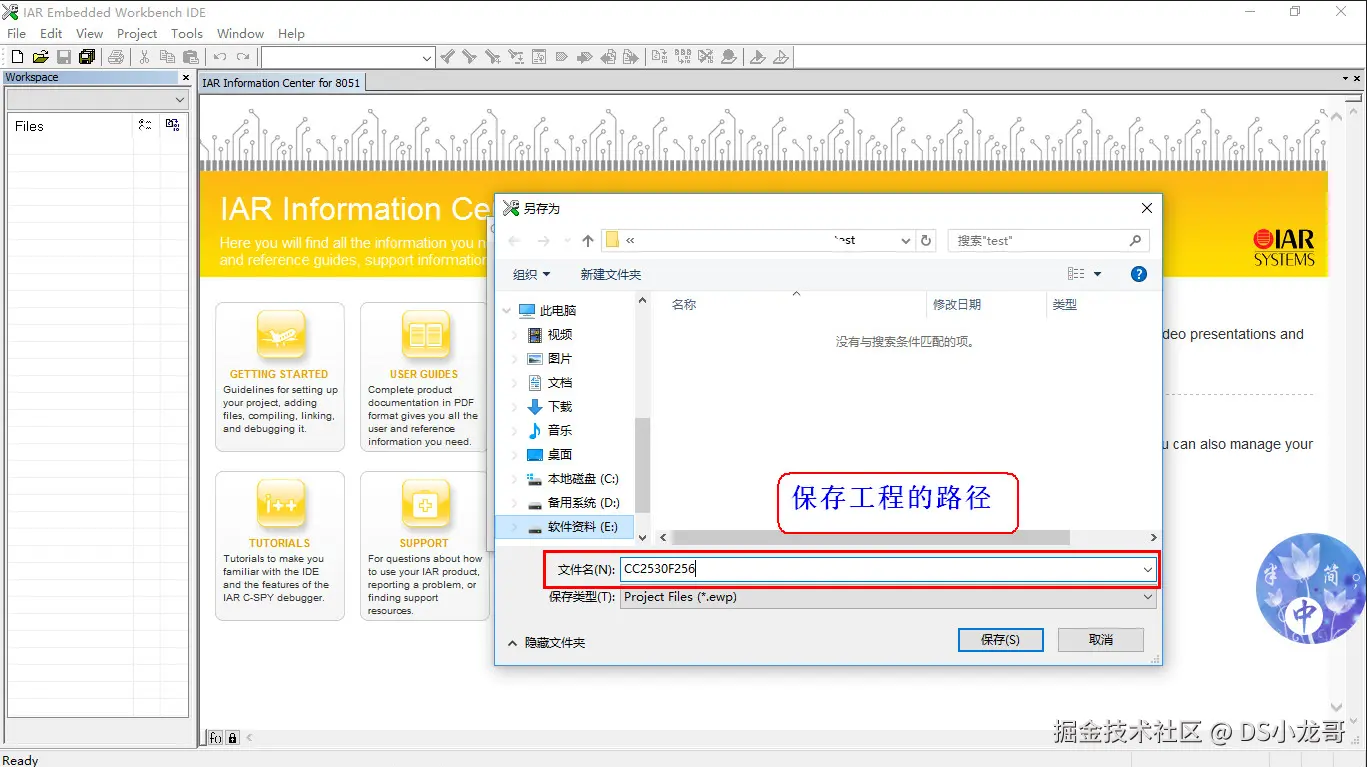
Task: Click the 新建文件夹 button
Action: (611, 274)
